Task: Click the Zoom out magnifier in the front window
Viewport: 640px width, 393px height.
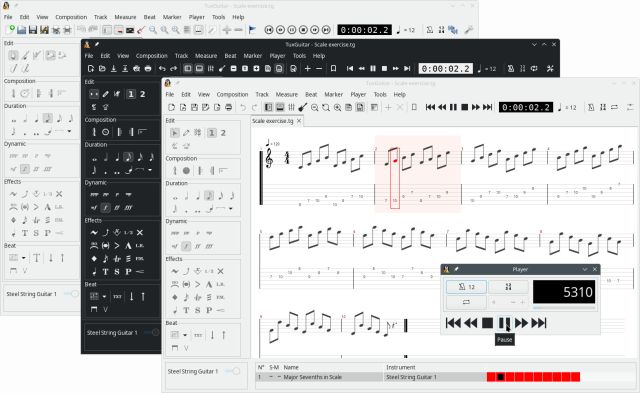Action: 314,107
